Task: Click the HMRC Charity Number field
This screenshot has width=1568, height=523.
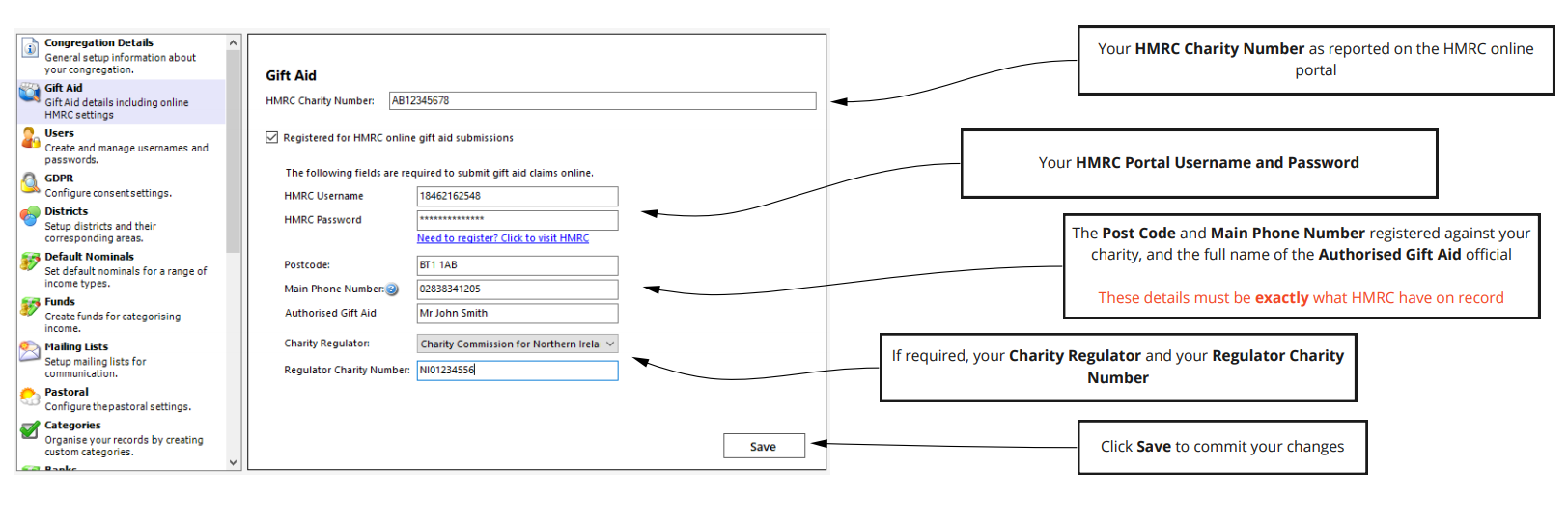Action: [602, 100]
